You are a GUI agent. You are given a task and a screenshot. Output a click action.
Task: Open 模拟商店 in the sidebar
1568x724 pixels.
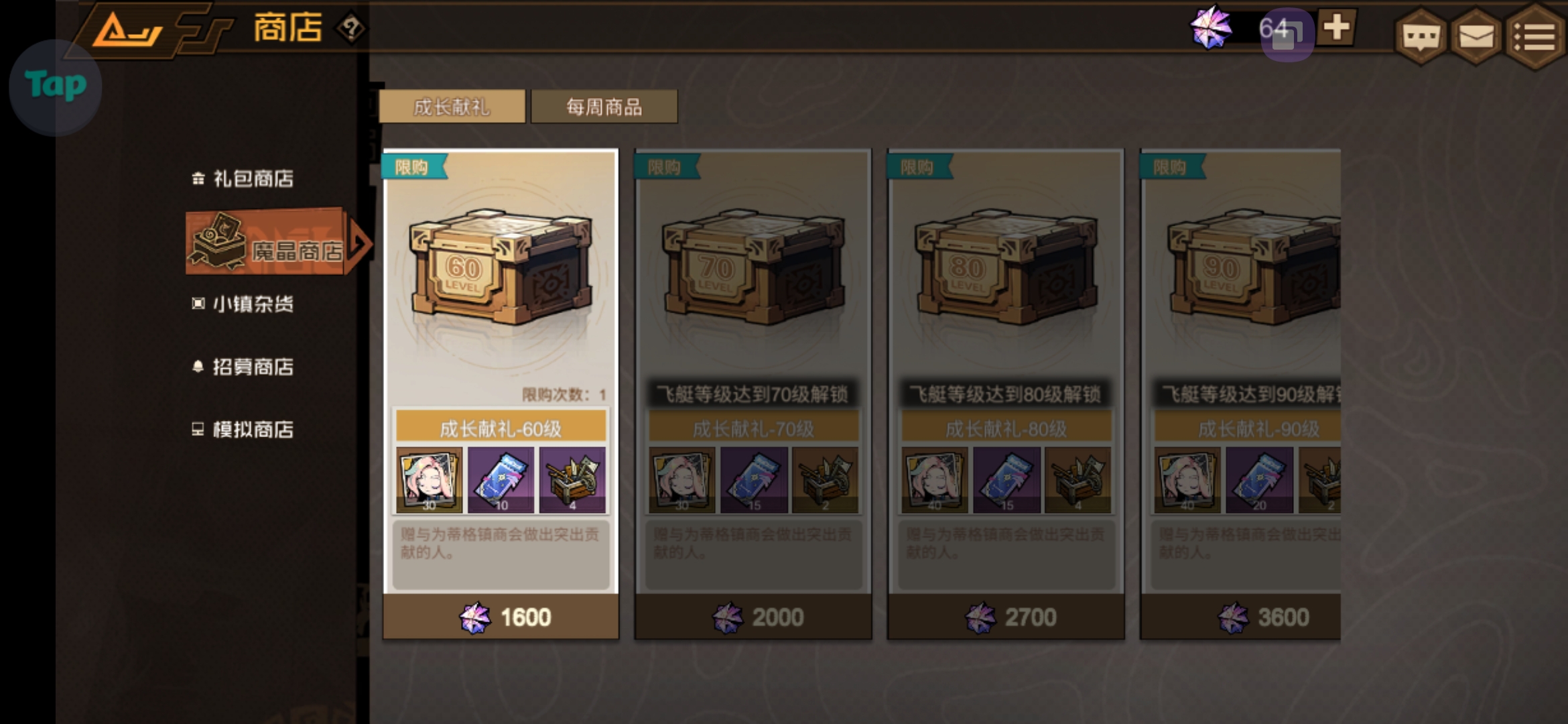click(x=244, y=429)
